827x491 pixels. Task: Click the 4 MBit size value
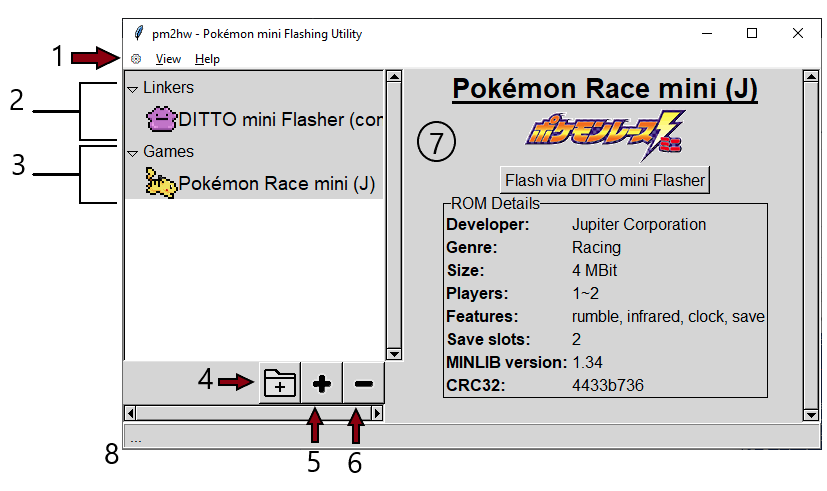(x=594, y=270)
